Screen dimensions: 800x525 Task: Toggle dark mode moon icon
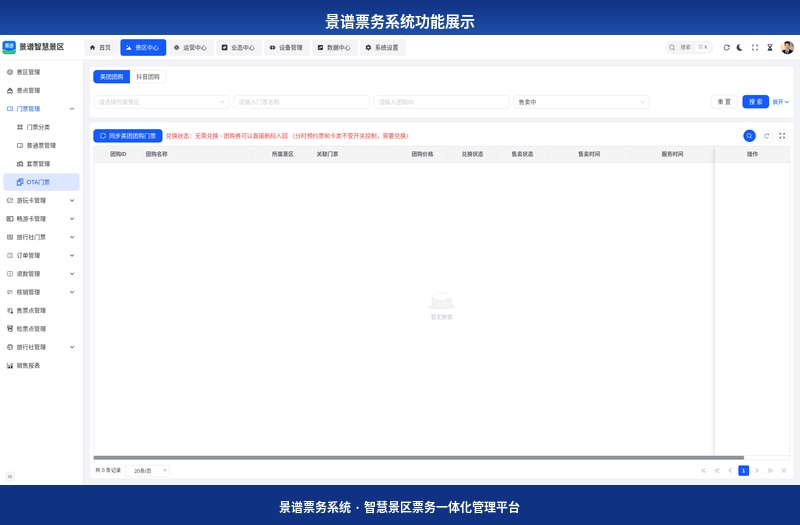point(740,47)
